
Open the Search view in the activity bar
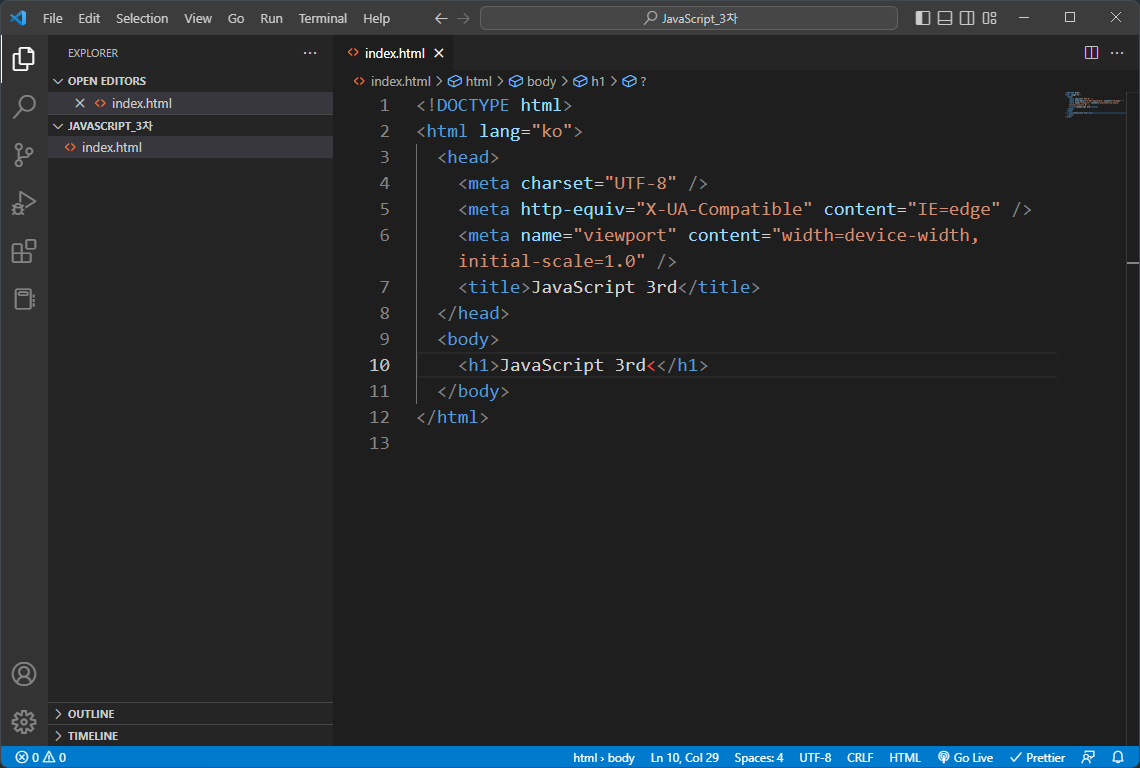point(24,107)
